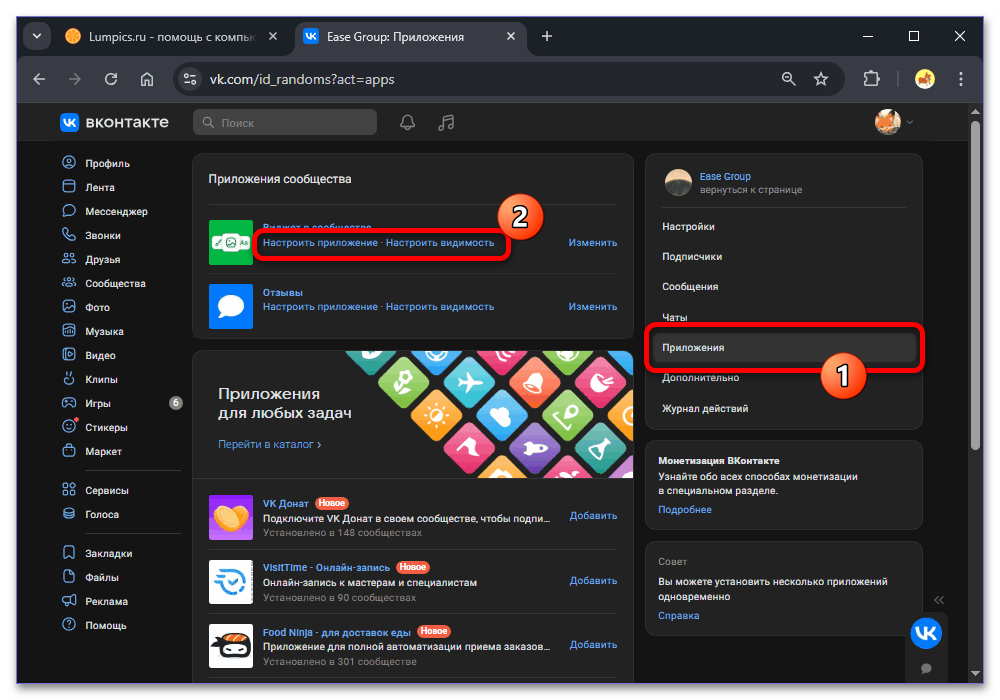Add the VK Донат app
Screen dimensions: 1000x700
(593, 516)
